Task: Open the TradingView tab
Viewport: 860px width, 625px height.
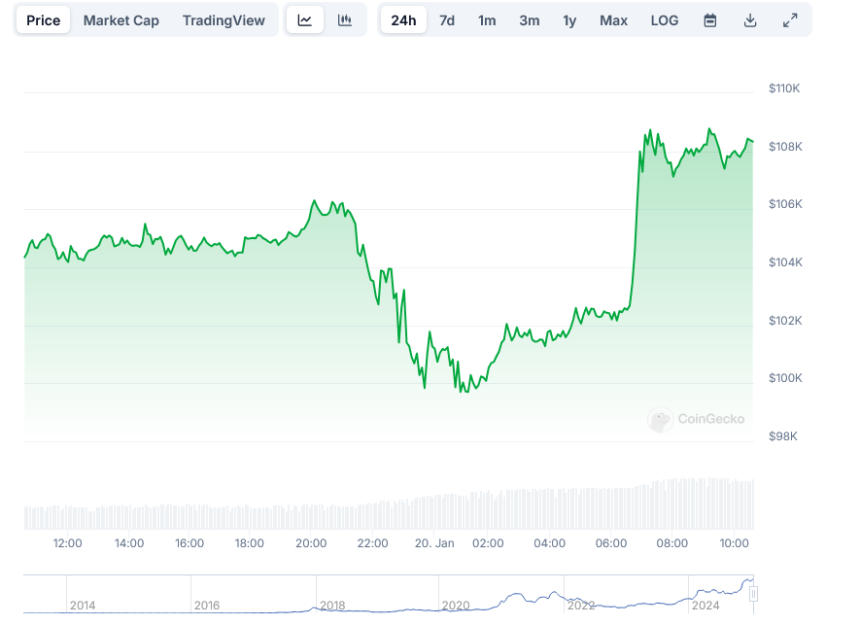Action: click(x=224, y=20)
